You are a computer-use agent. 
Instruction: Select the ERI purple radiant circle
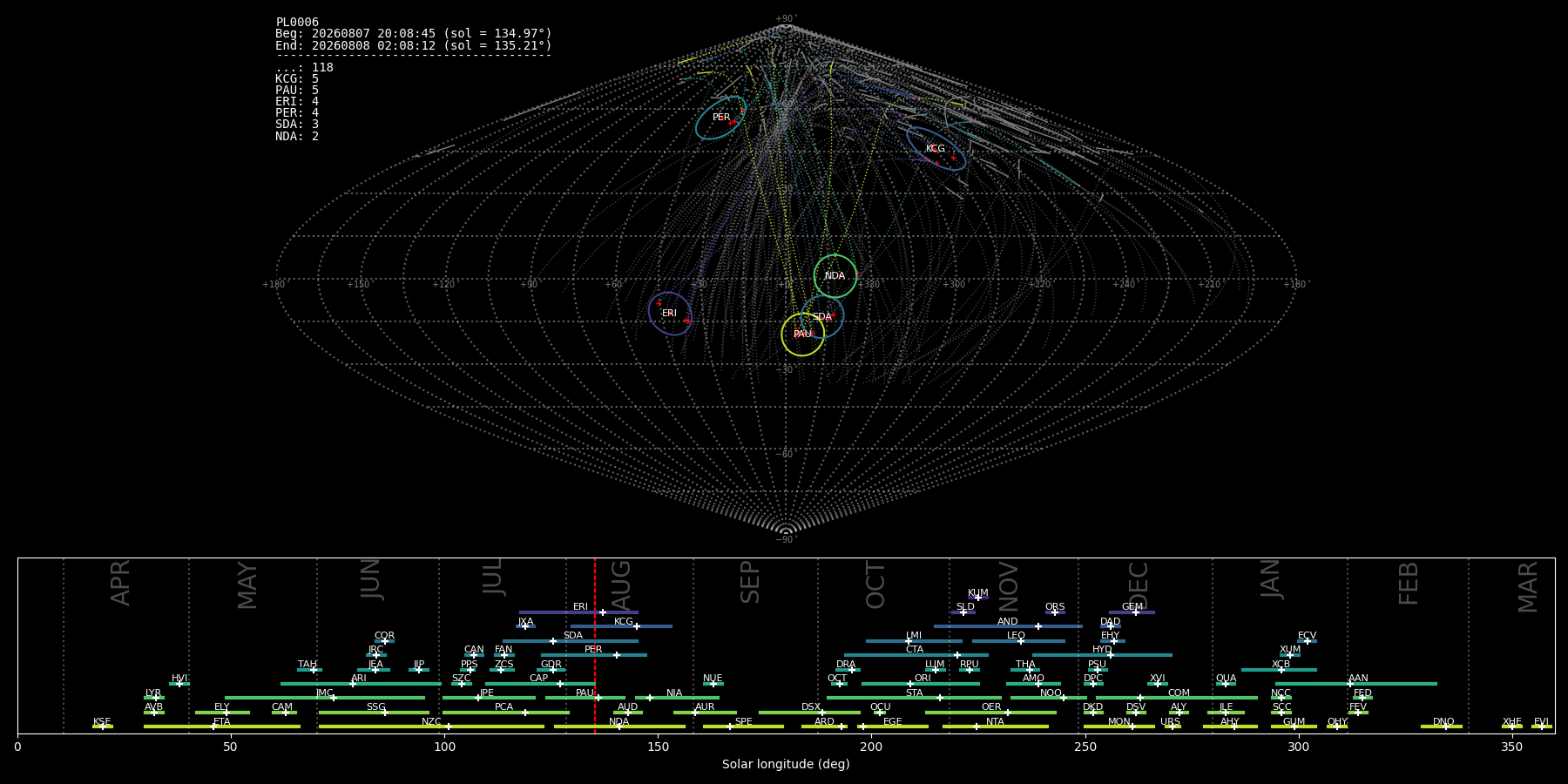670,314
